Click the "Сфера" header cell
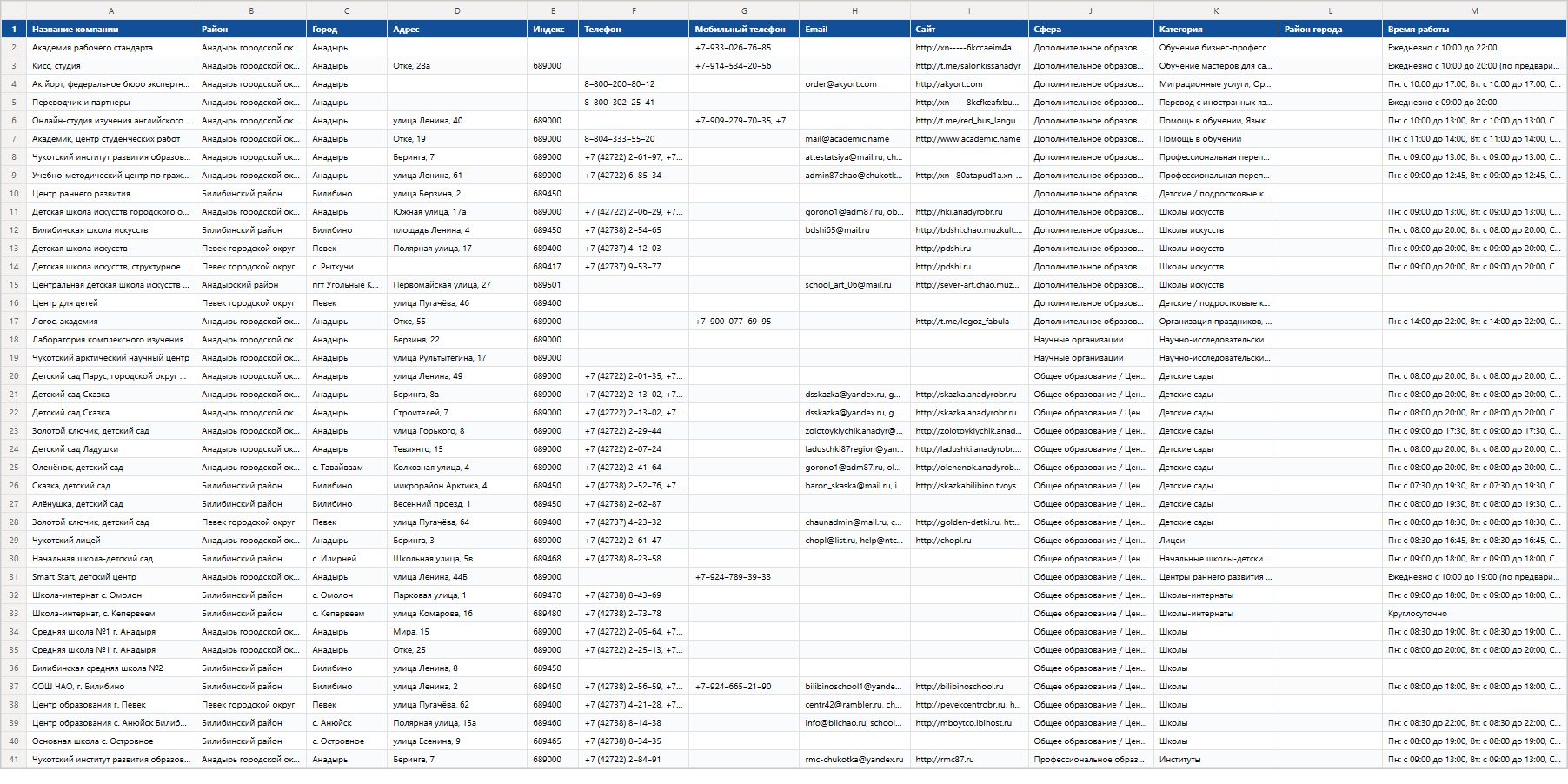The image size is (1568, 784). pos(1091,30)
